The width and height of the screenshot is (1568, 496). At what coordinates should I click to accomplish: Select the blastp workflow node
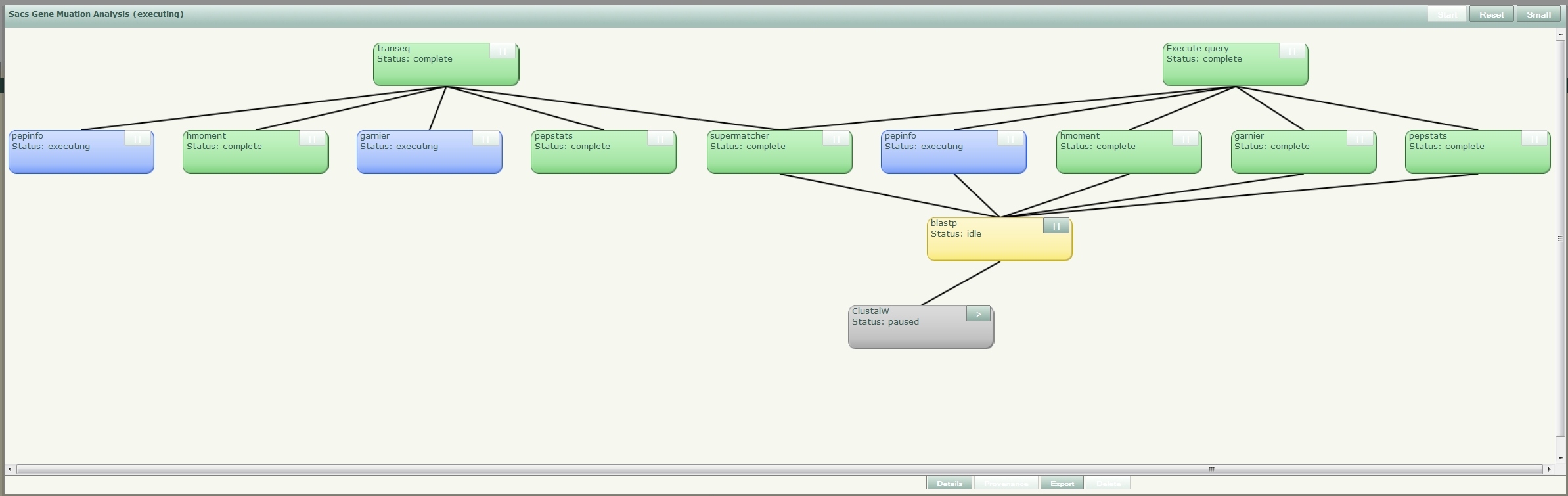[x=985, y=246]
